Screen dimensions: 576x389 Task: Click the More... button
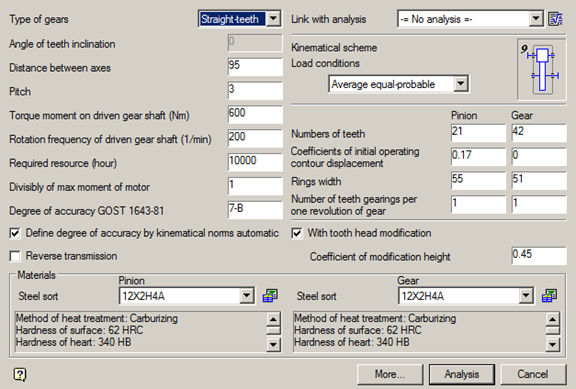click(x=390, y=374)
